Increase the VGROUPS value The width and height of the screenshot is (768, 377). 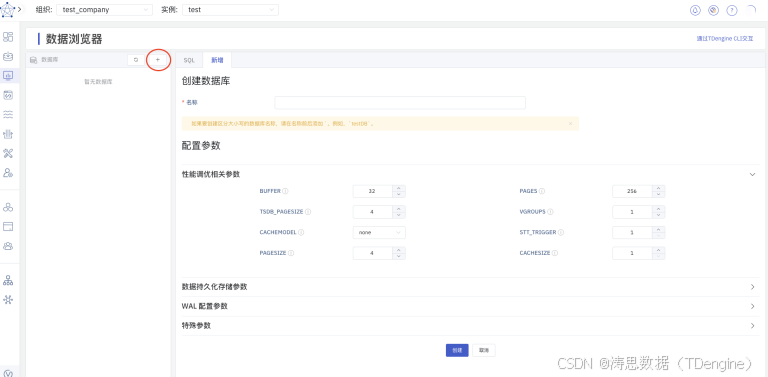pos(658,209)
